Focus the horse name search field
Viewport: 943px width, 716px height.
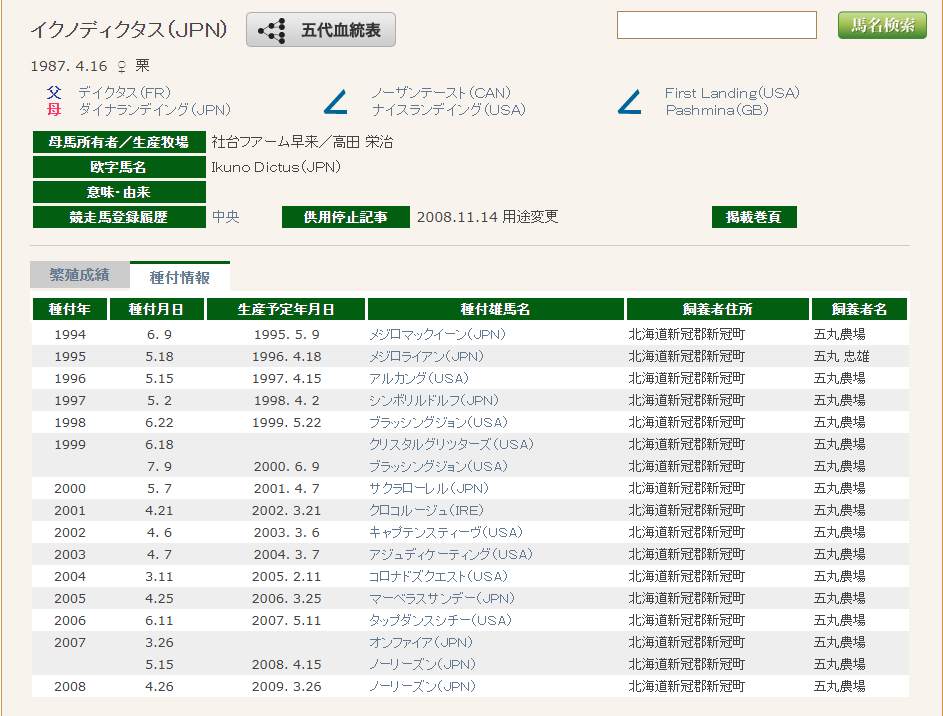[x=717, y=25]
